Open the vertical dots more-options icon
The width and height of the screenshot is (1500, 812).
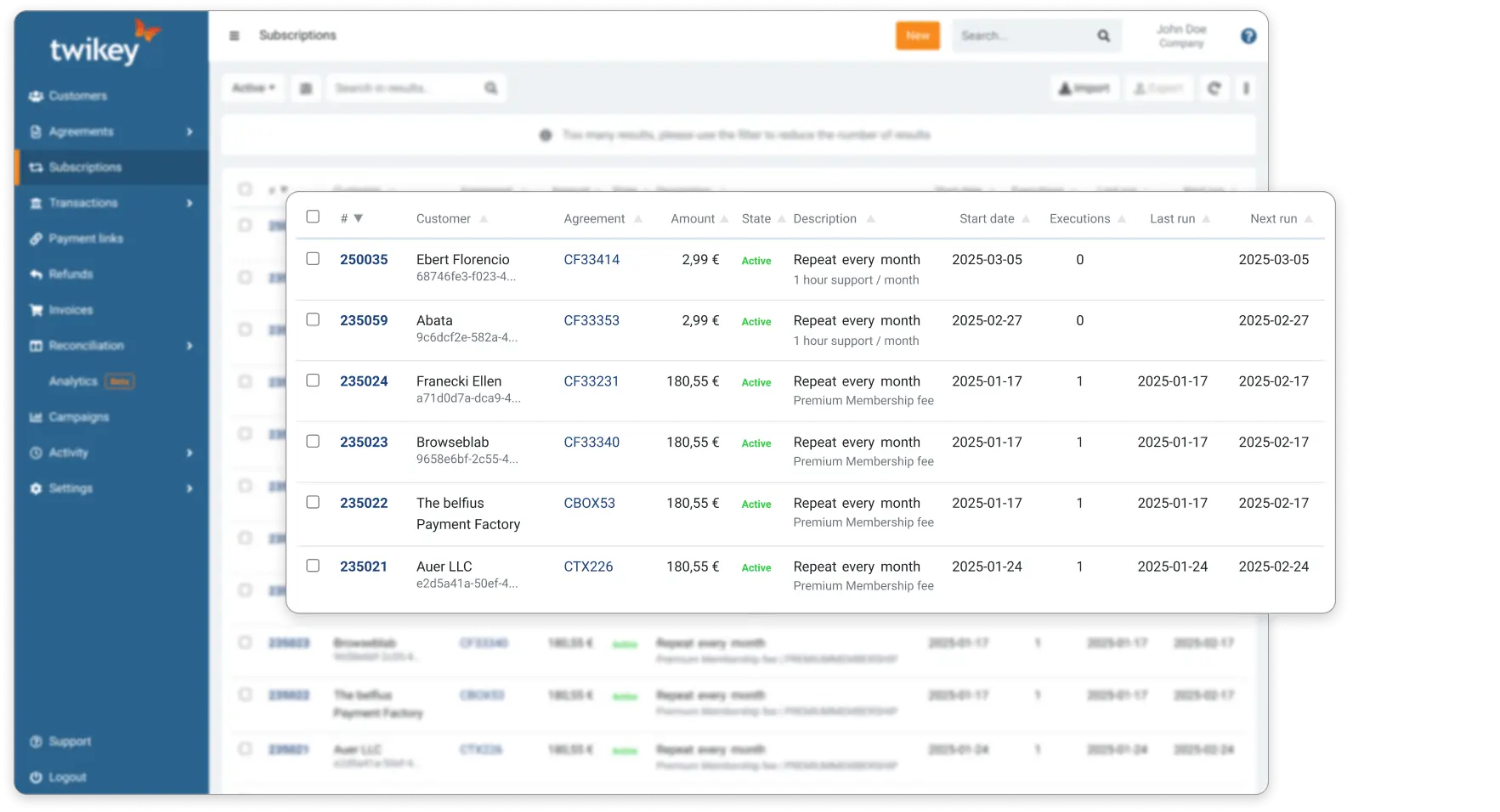(x=1246, y=88)
